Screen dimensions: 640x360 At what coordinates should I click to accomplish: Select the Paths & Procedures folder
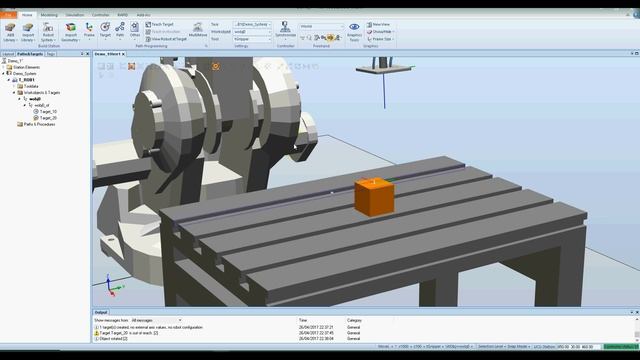click(39, 124)
